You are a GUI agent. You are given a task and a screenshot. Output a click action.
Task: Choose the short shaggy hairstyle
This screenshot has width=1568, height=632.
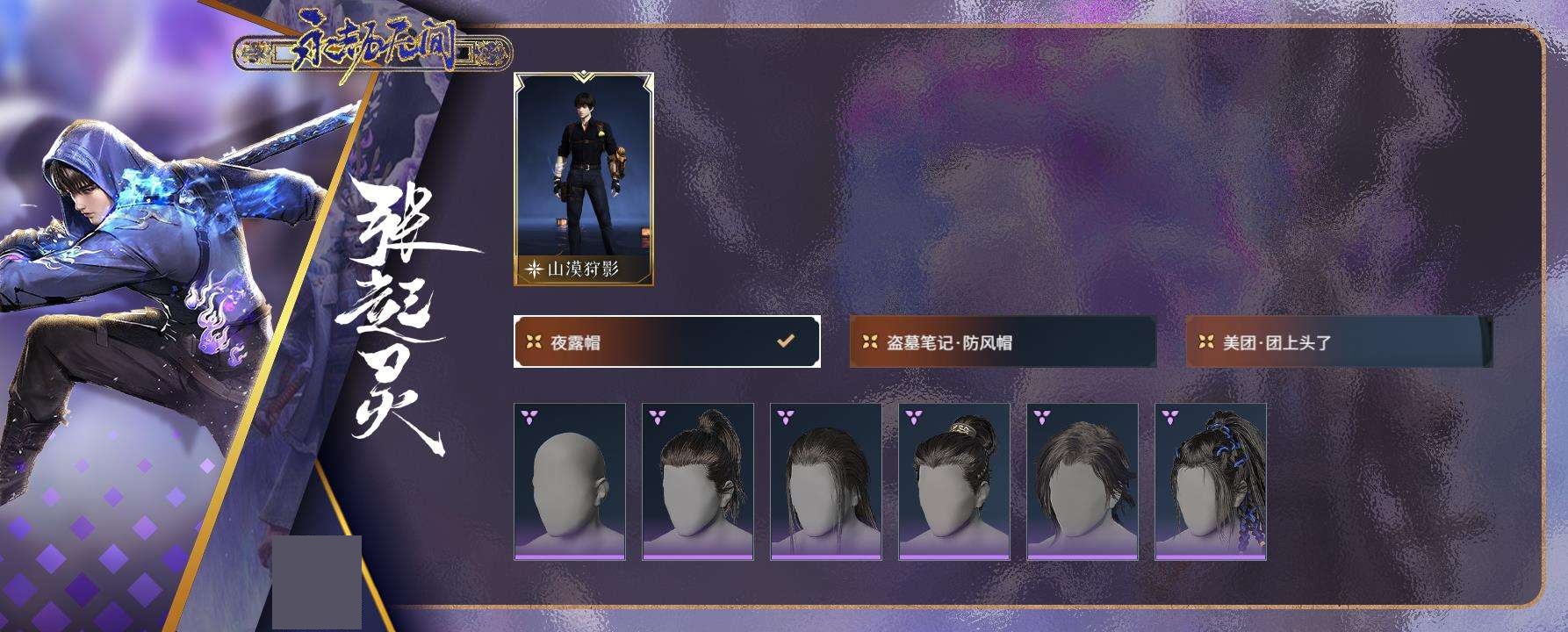tap(1082, 482)
